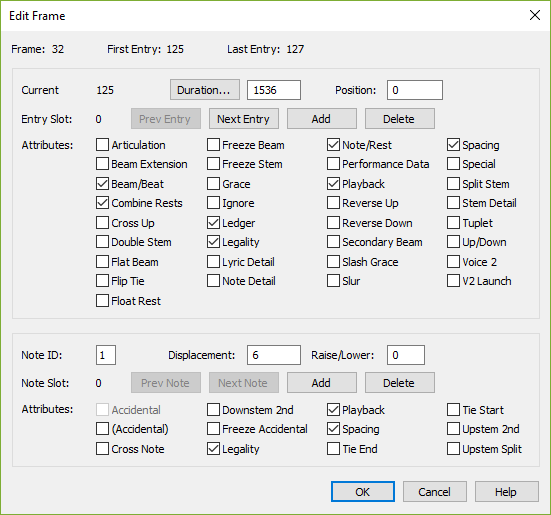Image resolution: width=551 pixels, height=515 pixels.
Task: Confirm the dialog with OK
Action: (x=363, y=491)
